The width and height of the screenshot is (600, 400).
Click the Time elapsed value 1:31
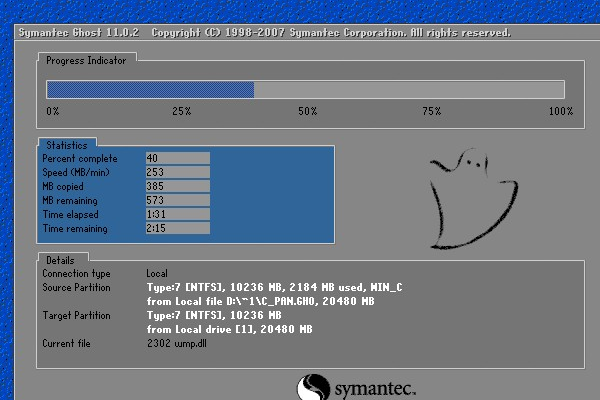pos(178,214)
